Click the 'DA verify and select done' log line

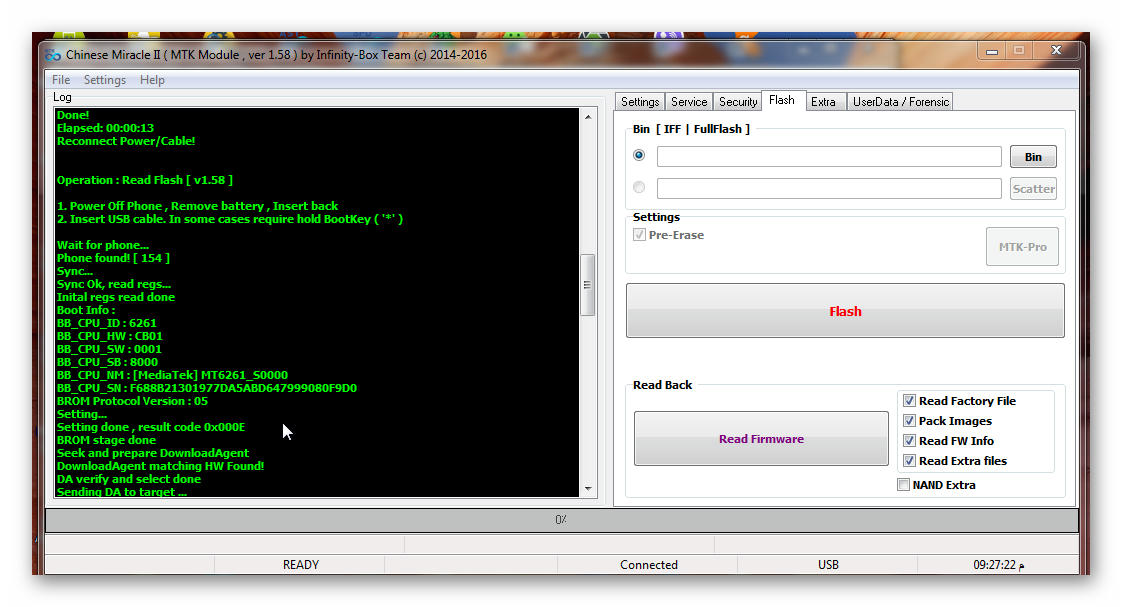tap(129, 479)
